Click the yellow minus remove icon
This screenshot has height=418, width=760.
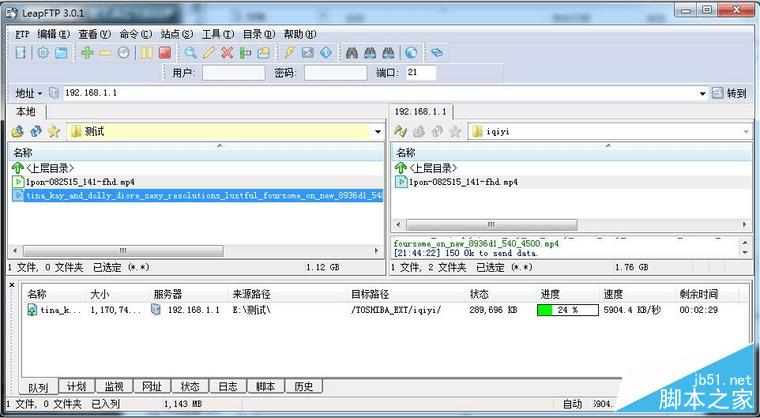coord(105,53)
